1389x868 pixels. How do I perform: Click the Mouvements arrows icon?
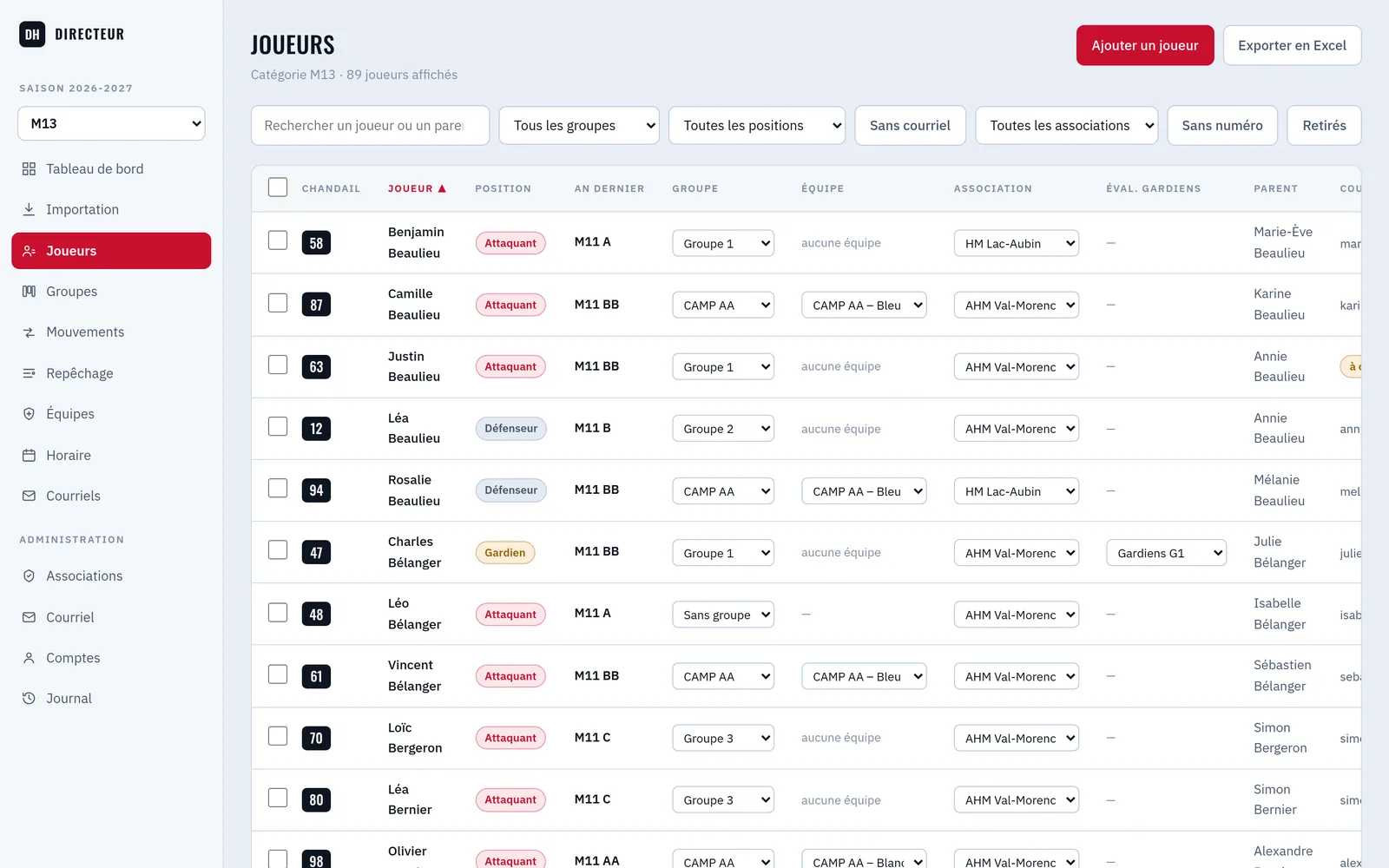point(29,332)
